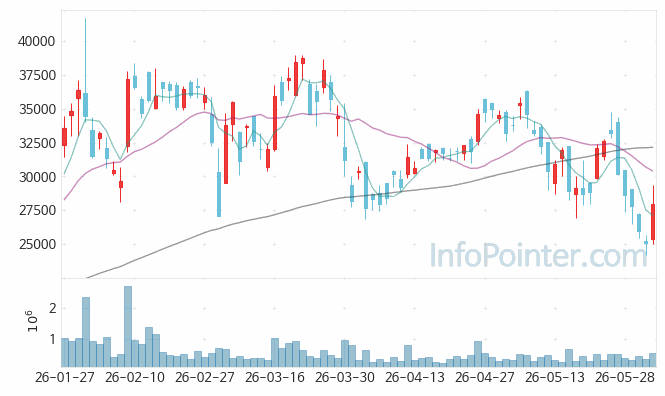Select the last red candle at chart's right edge
The width and height of the screenshot is (665, 396).
[653, 215]
